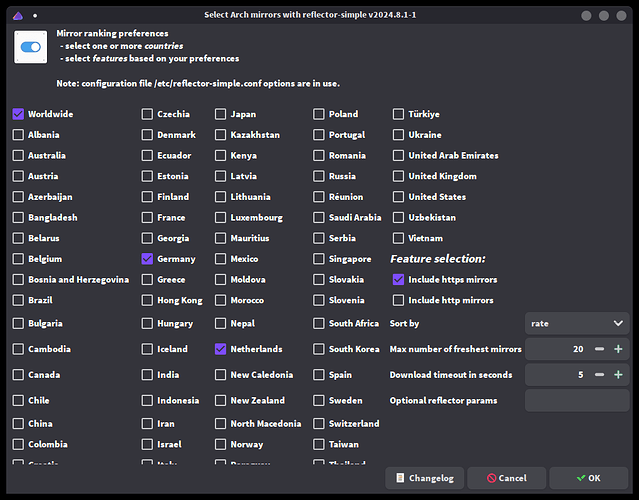639x500 pixels.
Task: Decrease max number of freshest mirrors
Action: point(599,349)
